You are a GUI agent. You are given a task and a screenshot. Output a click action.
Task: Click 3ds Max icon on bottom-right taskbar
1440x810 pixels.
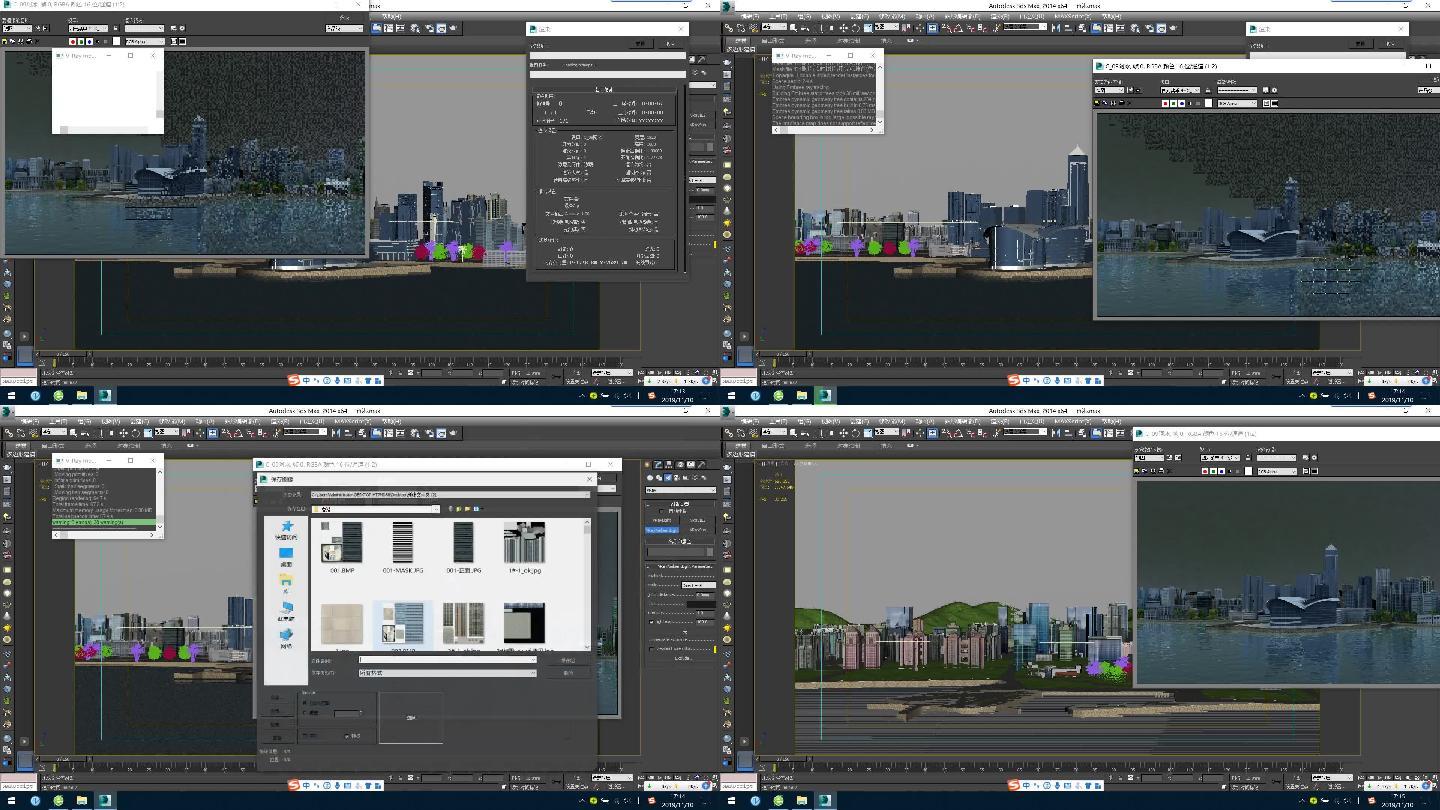coord(825,800)
